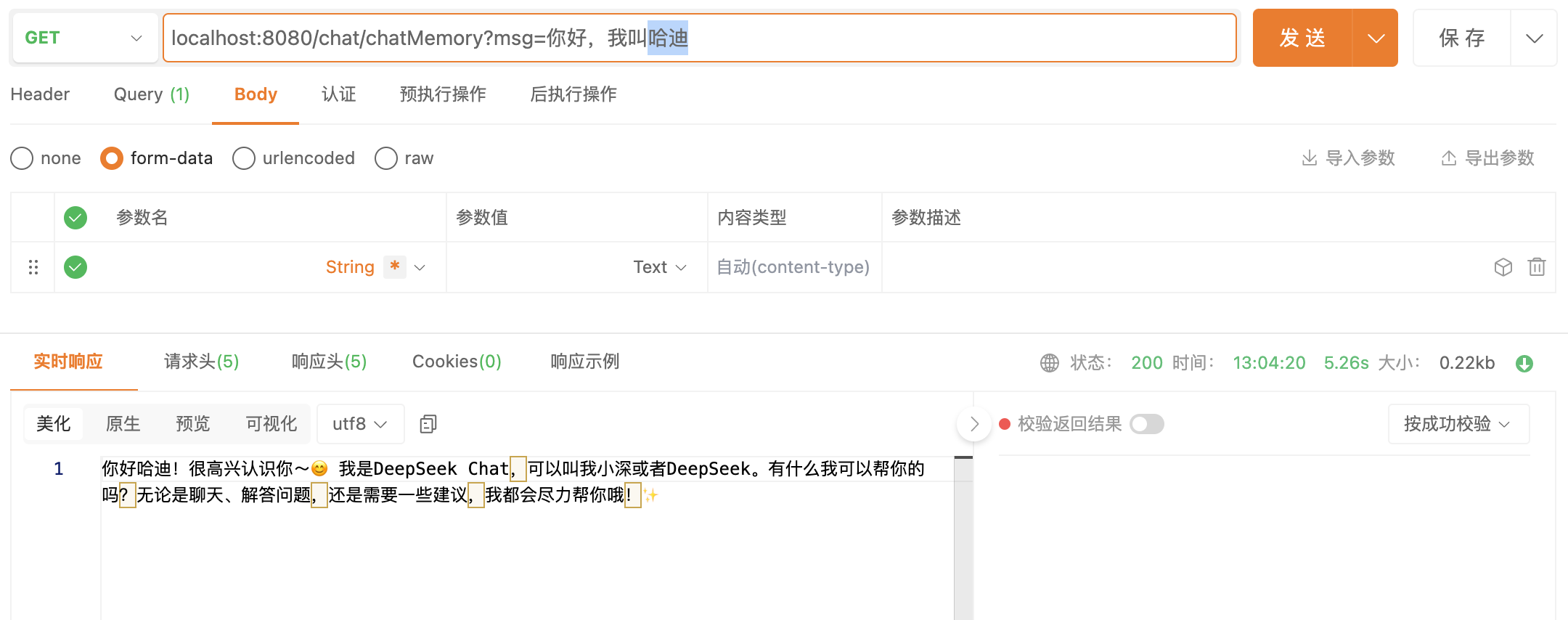Screen dimensions: 1568x620
Task: Click the 导出参数 export icon
Action: [x=1448, y=158]
